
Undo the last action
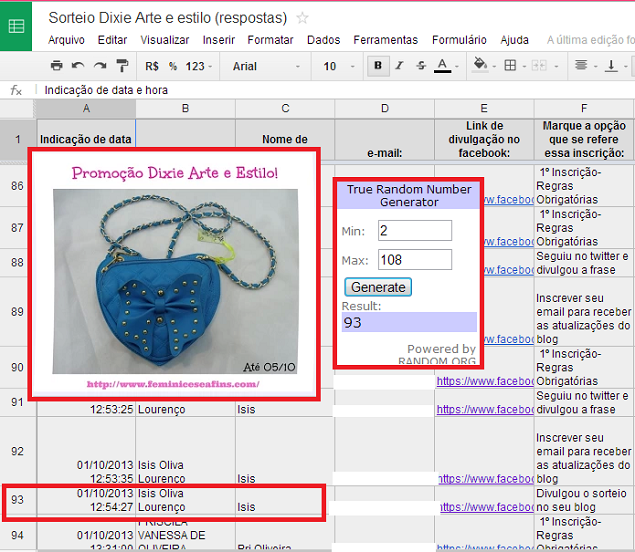78,66
